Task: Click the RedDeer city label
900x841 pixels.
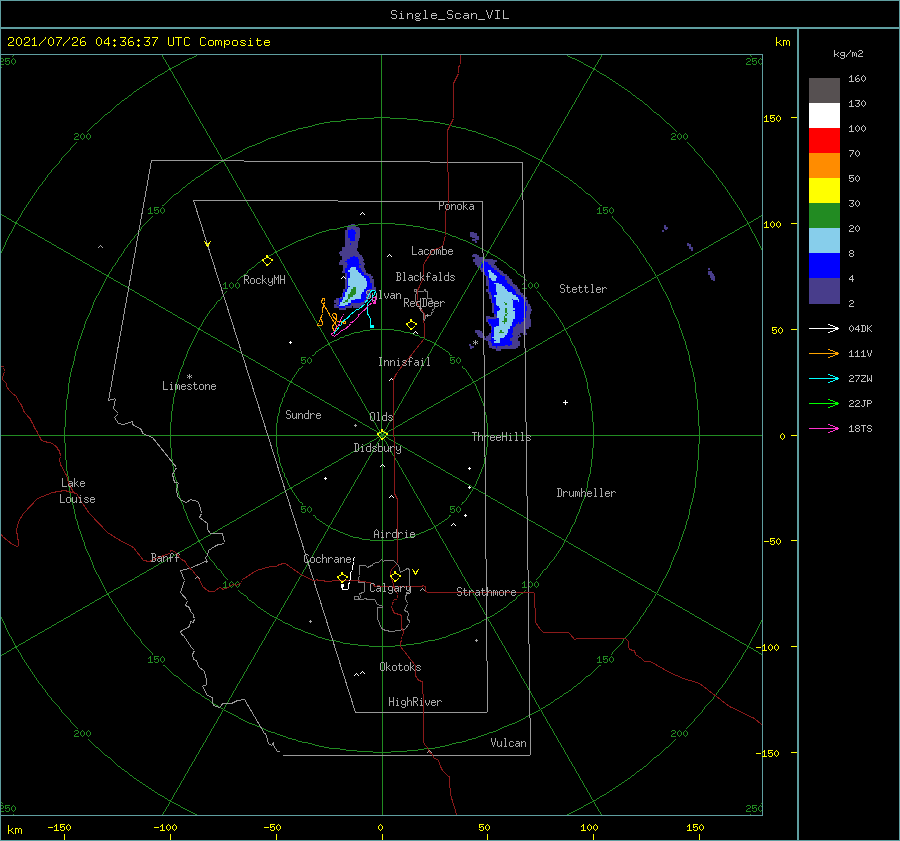Action: tap(424, 303)
